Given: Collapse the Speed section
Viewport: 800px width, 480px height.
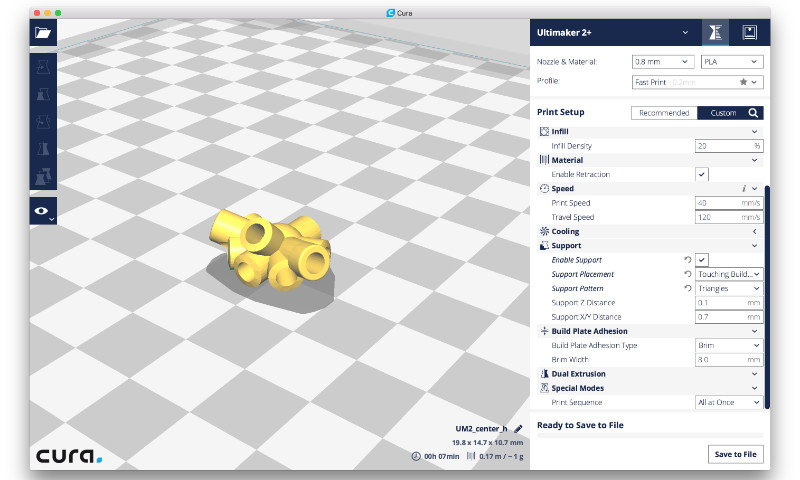Looking at the screenshot, I should tap(755, 189).
